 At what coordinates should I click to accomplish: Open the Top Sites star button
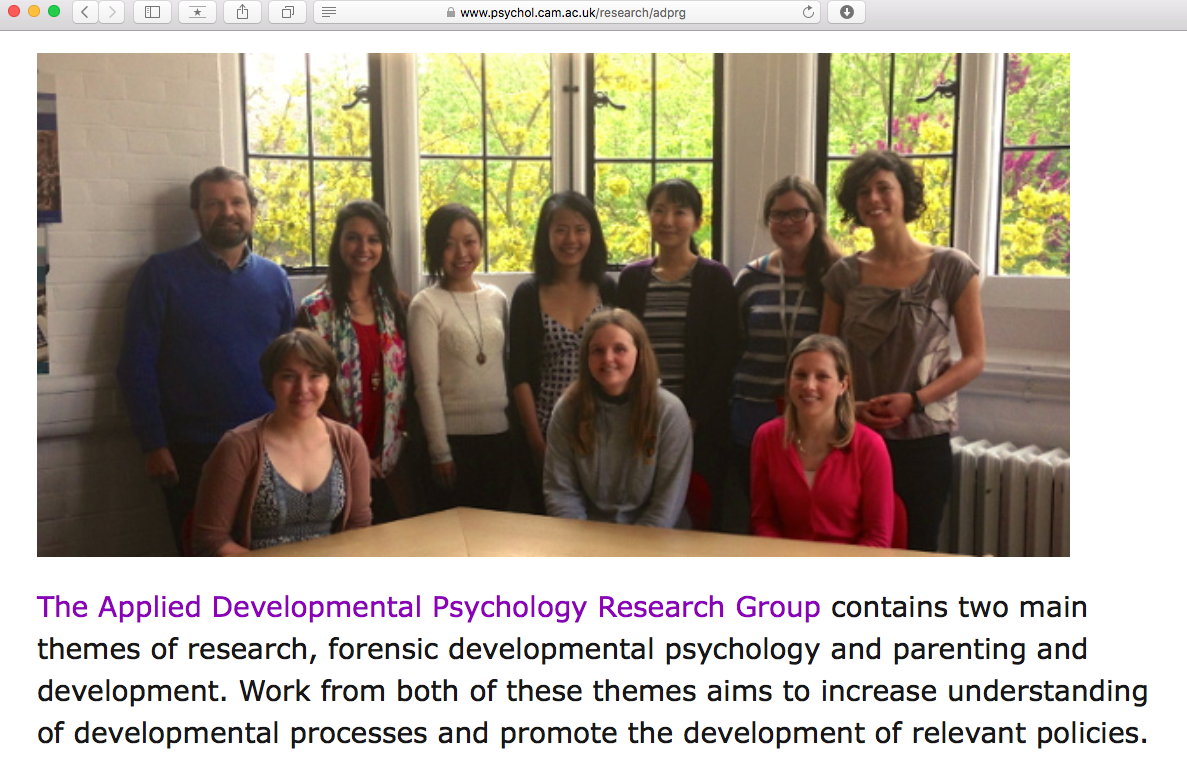pyautogui.click(x=197, y=12)
